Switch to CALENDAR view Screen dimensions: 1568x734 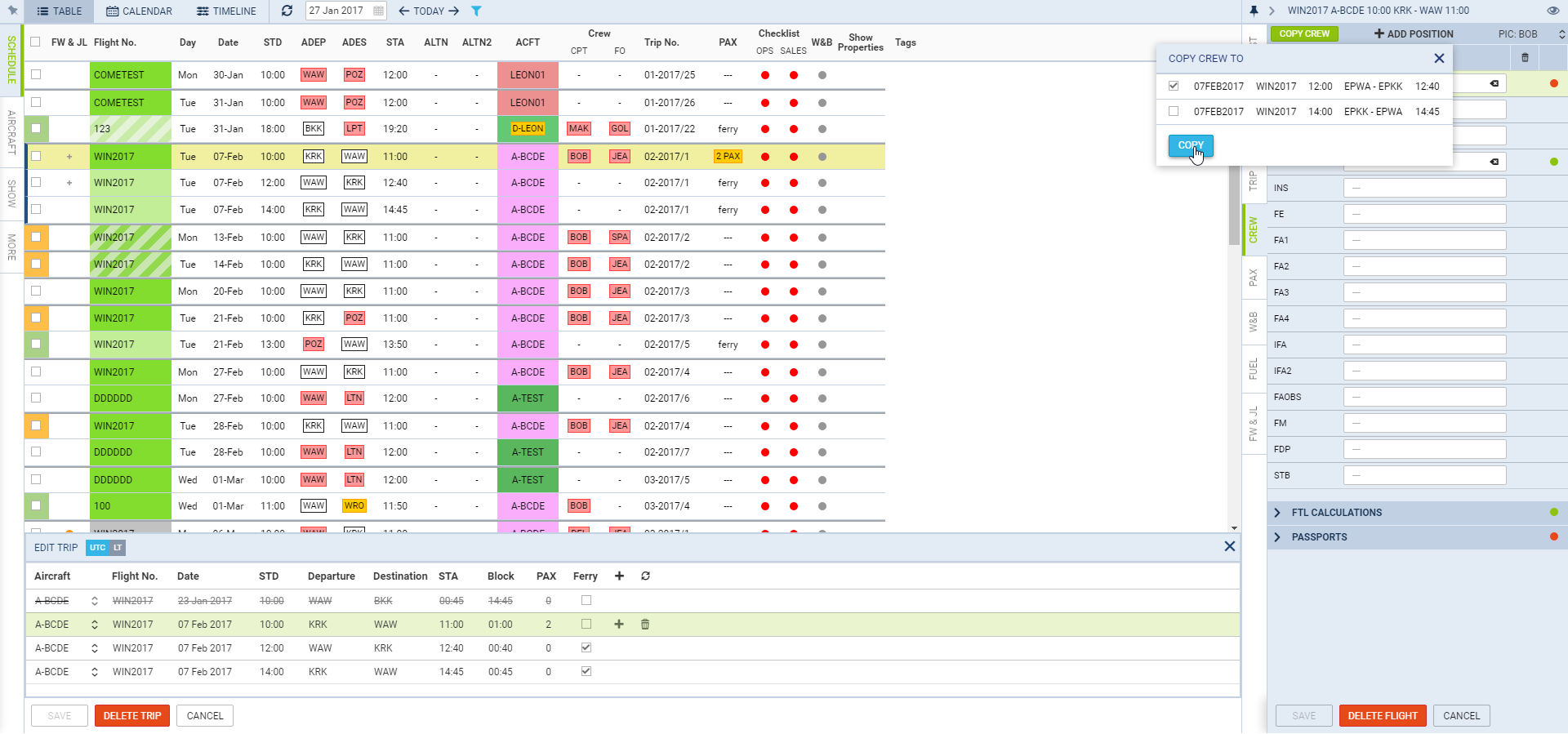139,11
